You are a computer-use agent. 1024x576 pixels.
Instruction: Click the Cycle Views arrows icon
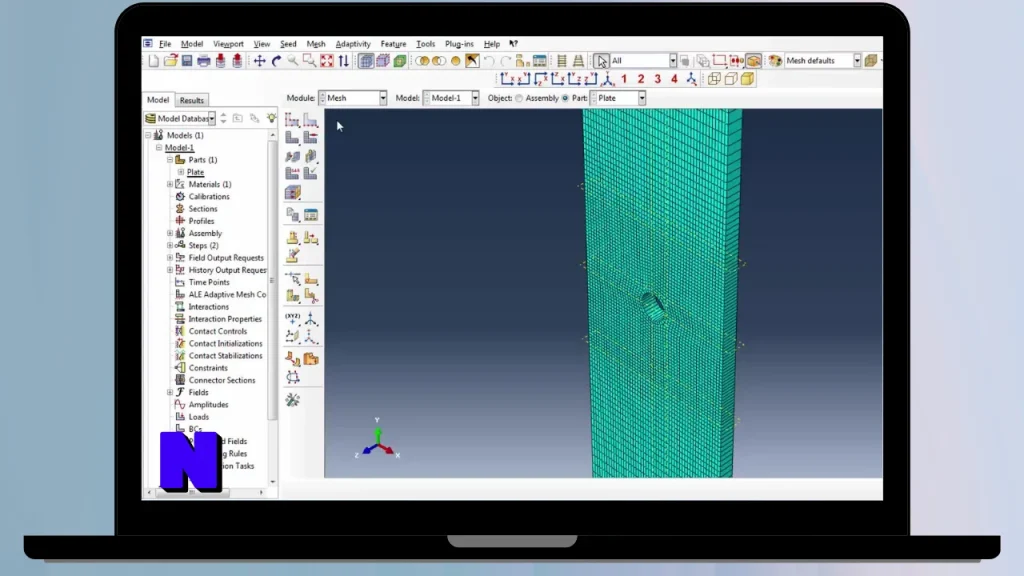point(344,61)
